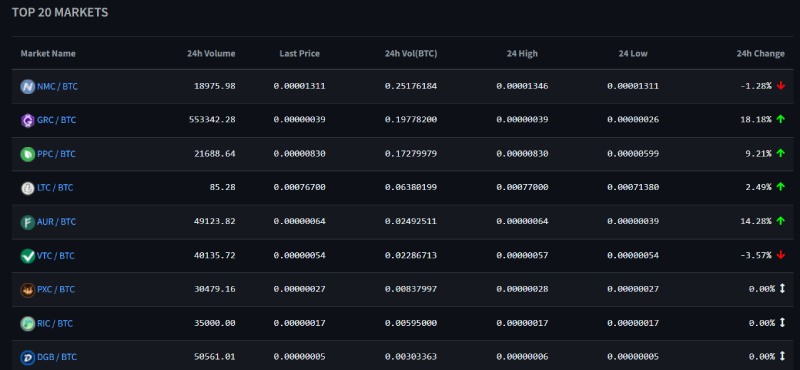Click the TOP 20 MARKETS heading
The image size is (800, 370).
(60, 12)
